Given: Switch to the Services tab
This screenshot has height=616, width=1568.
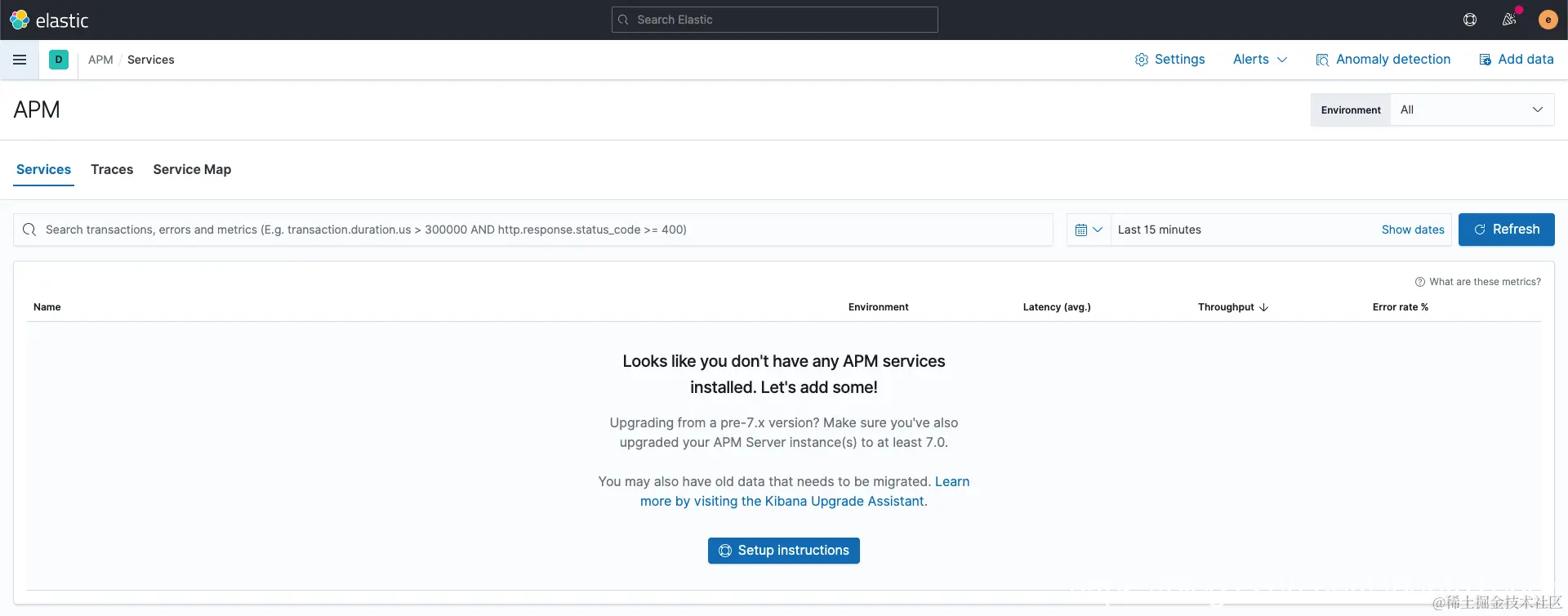Looking at the screenshot, I should (x=43, y=169).
